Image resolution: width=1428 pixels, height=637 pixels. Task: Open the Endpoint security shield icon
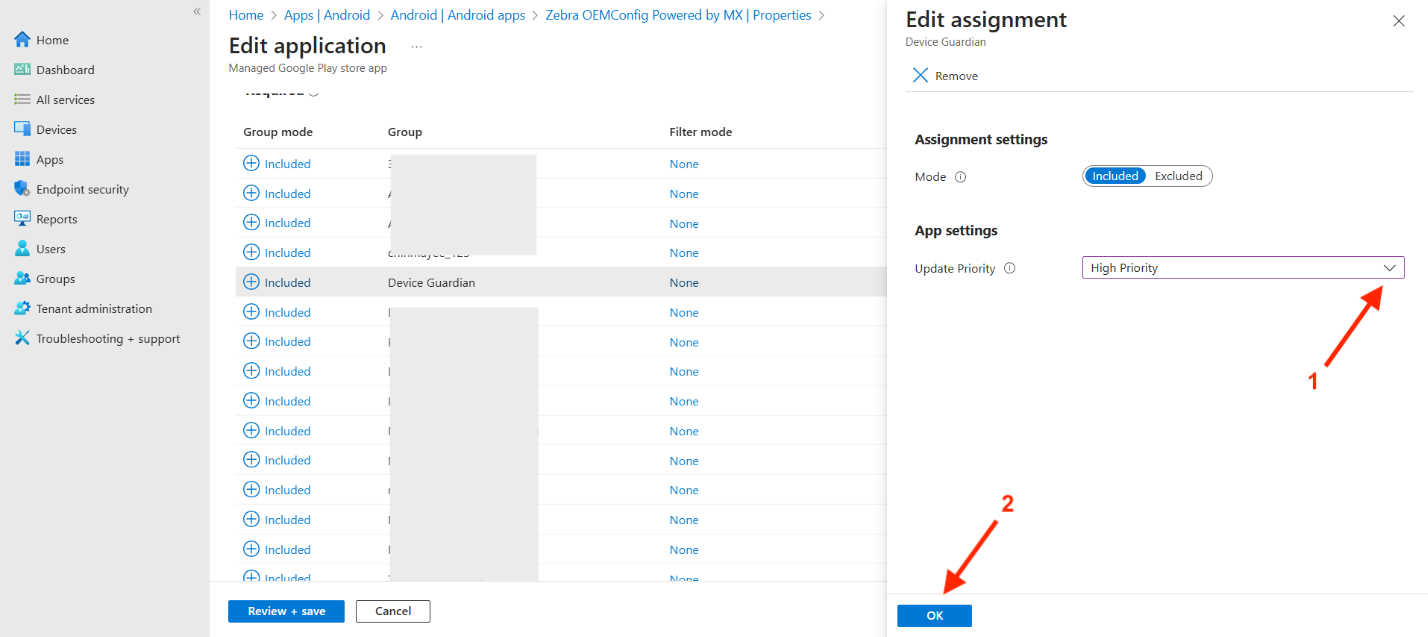[x=22, y=189]
